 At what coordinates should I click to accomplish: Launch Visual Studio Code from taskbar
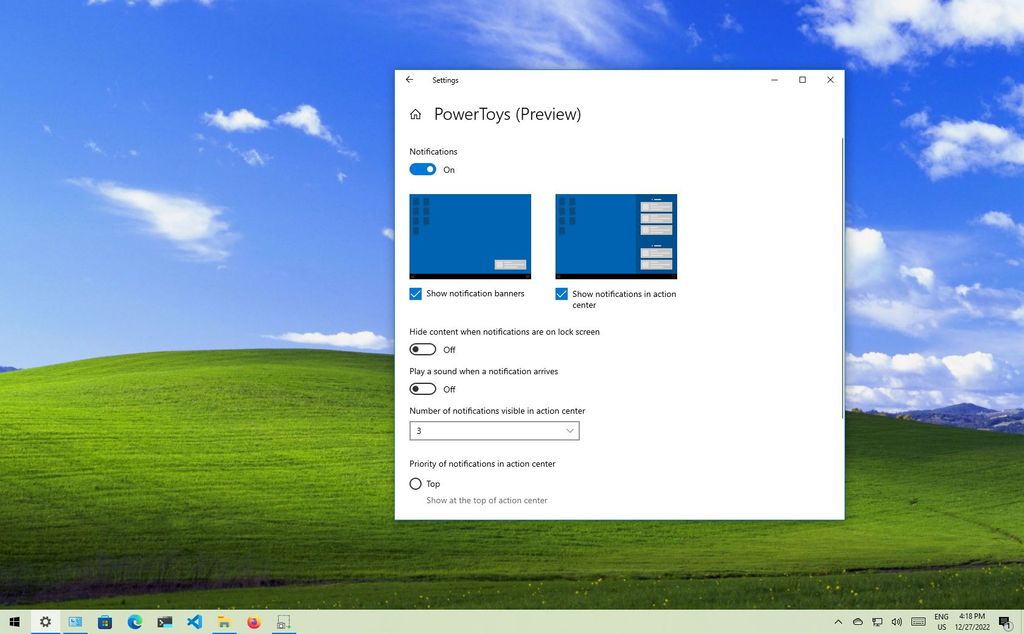[x=195, y=622]
